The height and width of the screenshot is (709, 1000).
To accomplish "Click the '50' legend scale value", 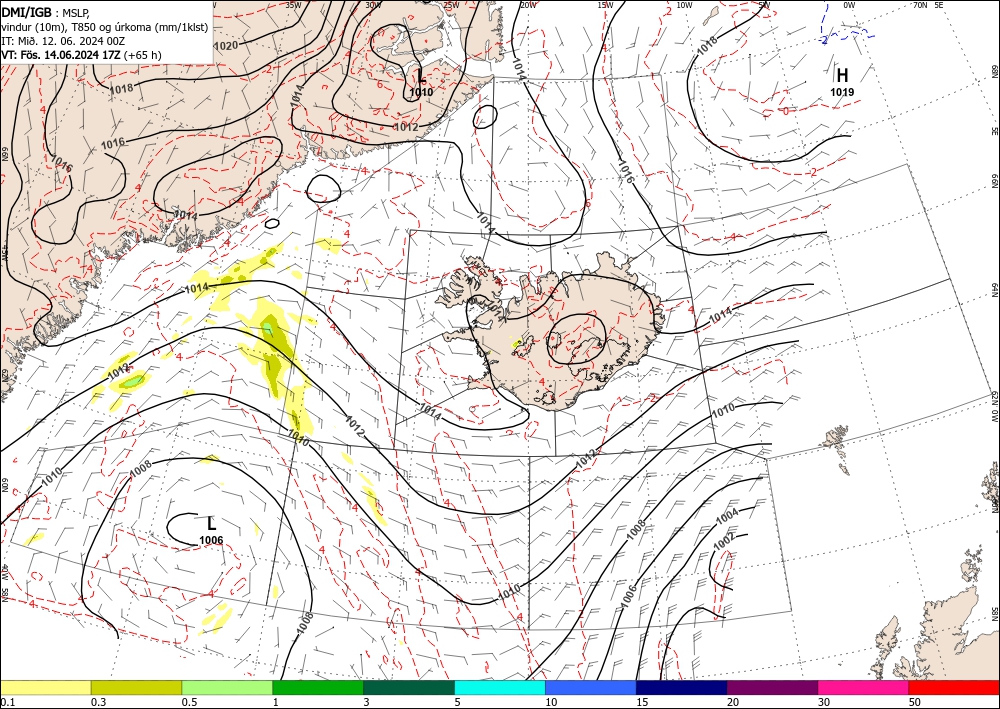I will tap(915, 702).
